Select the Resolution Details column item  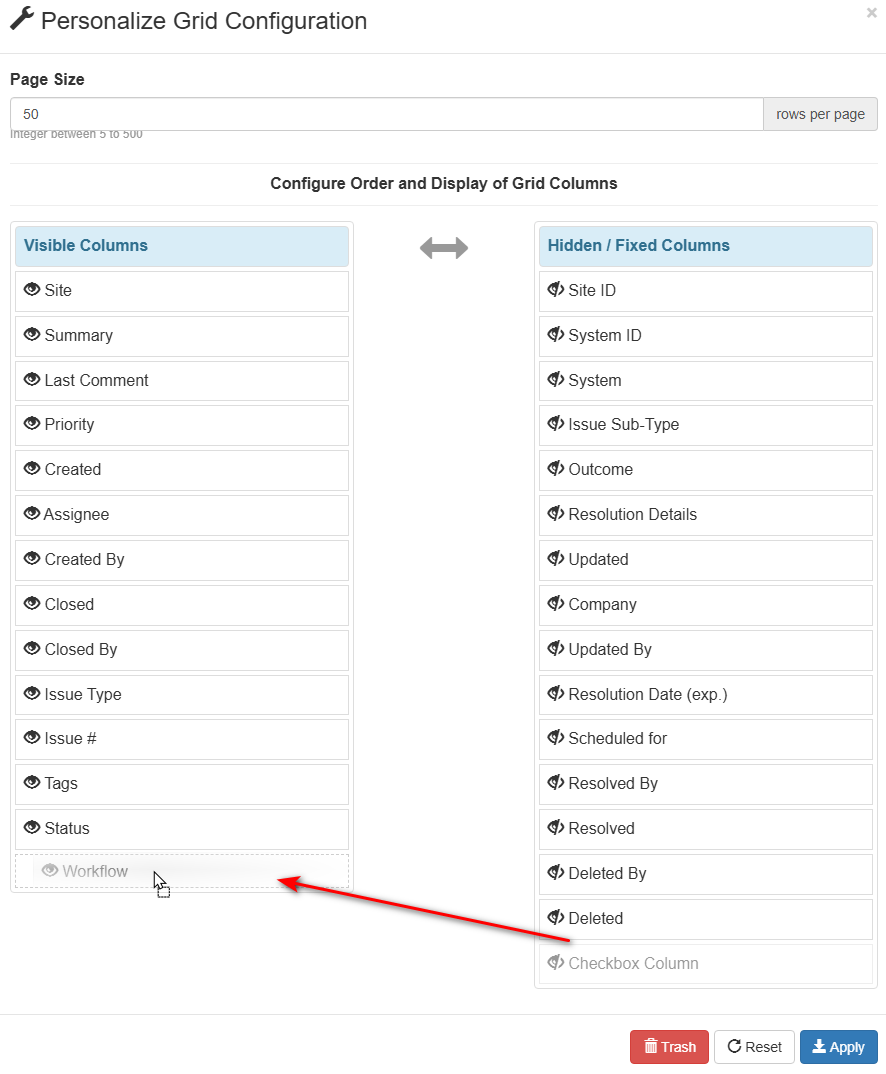point(706,514)
